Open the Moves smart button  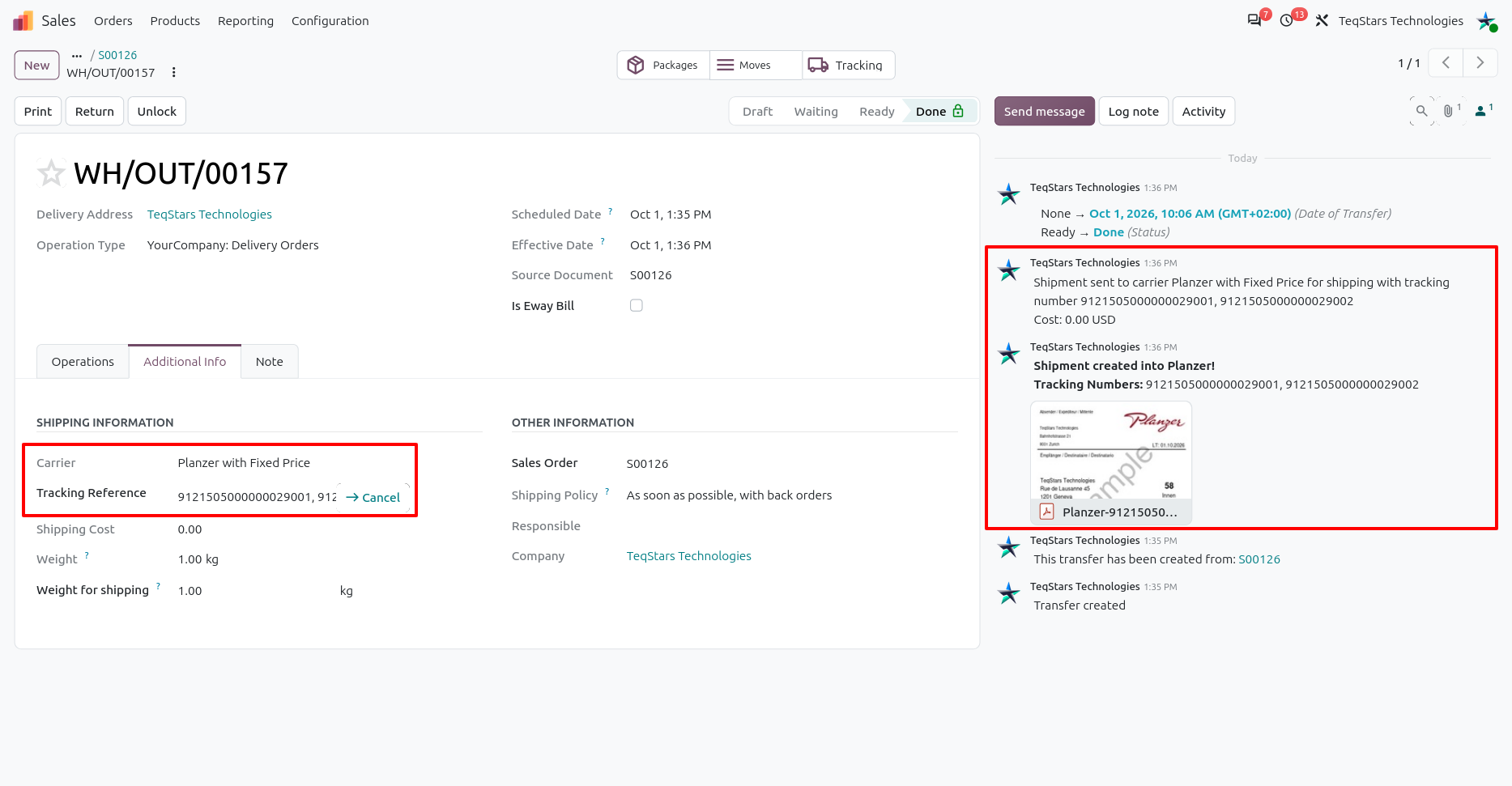(756, 66)
